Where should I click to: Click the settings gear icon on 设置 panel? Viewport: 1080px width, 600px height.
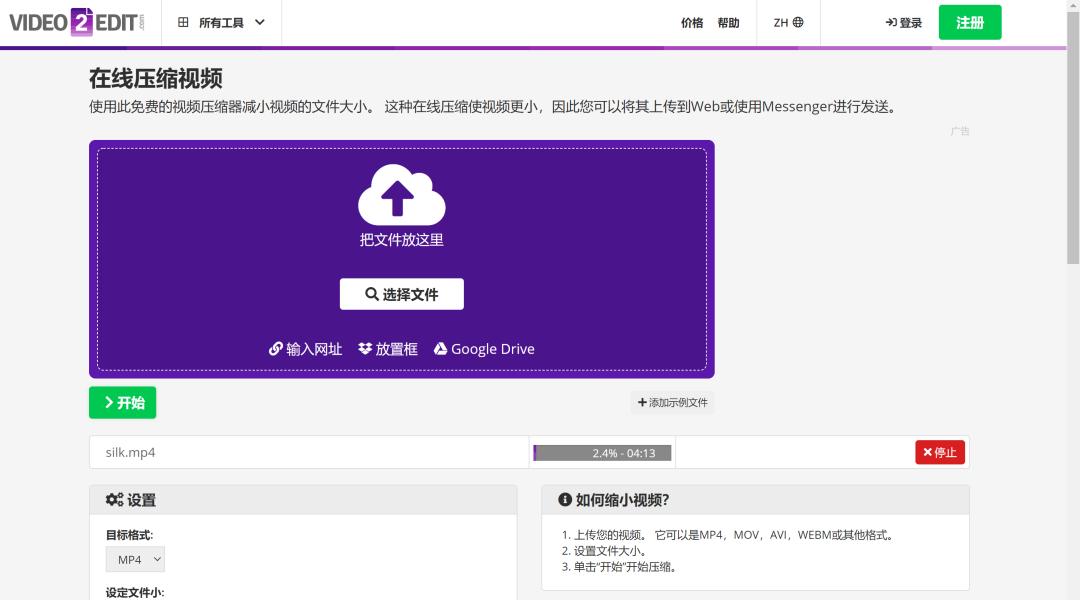point(112,499)
